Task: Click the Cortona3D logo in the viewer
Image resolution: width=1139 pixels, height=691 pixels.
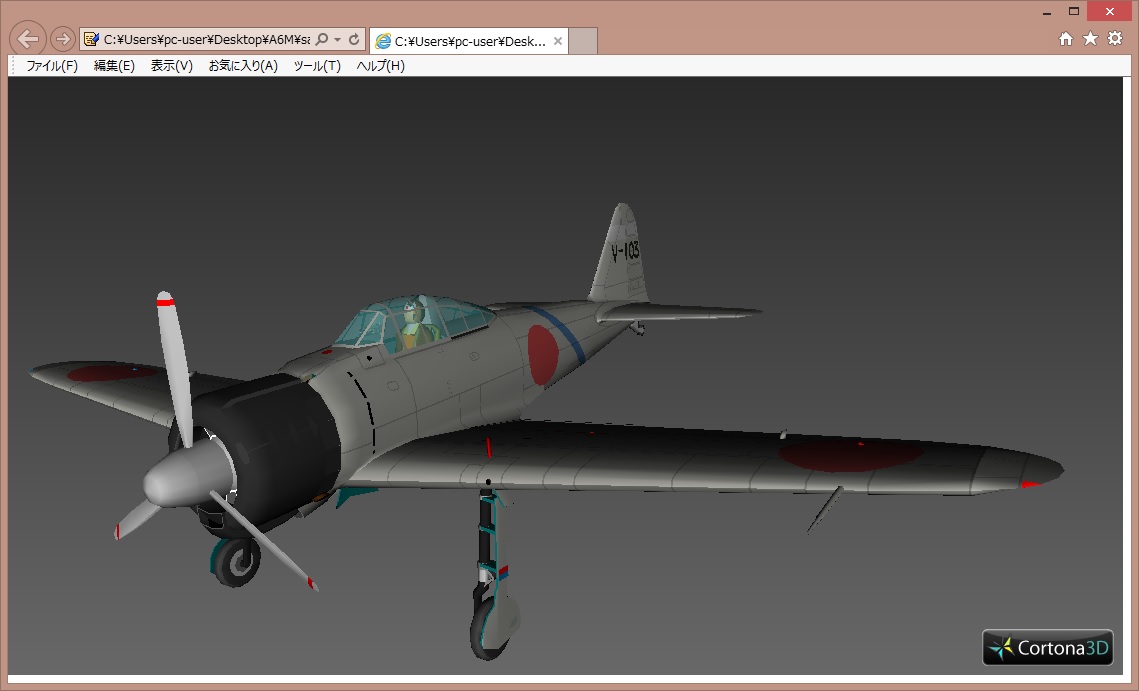Action: (x=1047, y=648)
